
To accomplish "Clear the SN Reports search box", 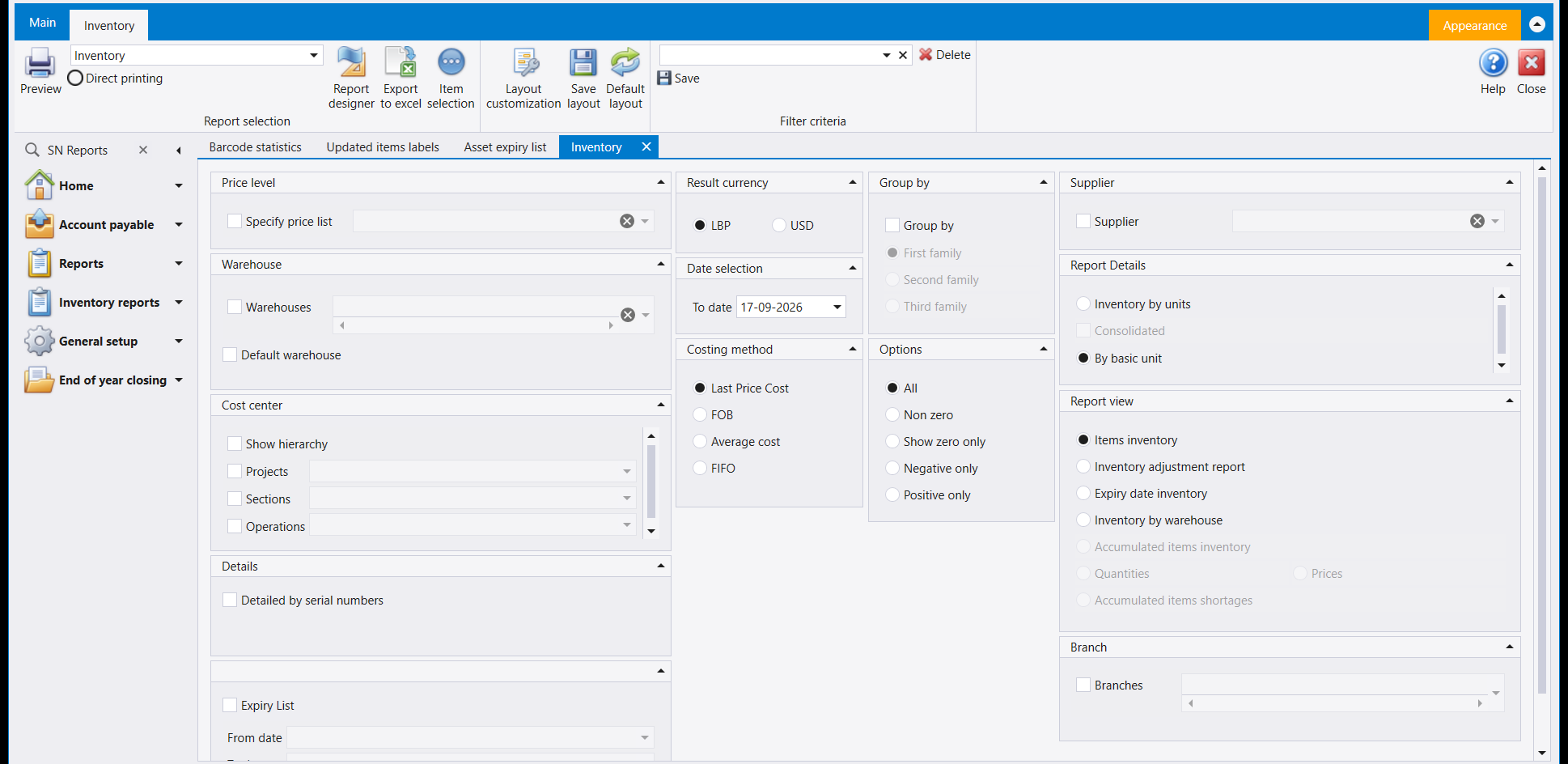I will click(143, 150).
